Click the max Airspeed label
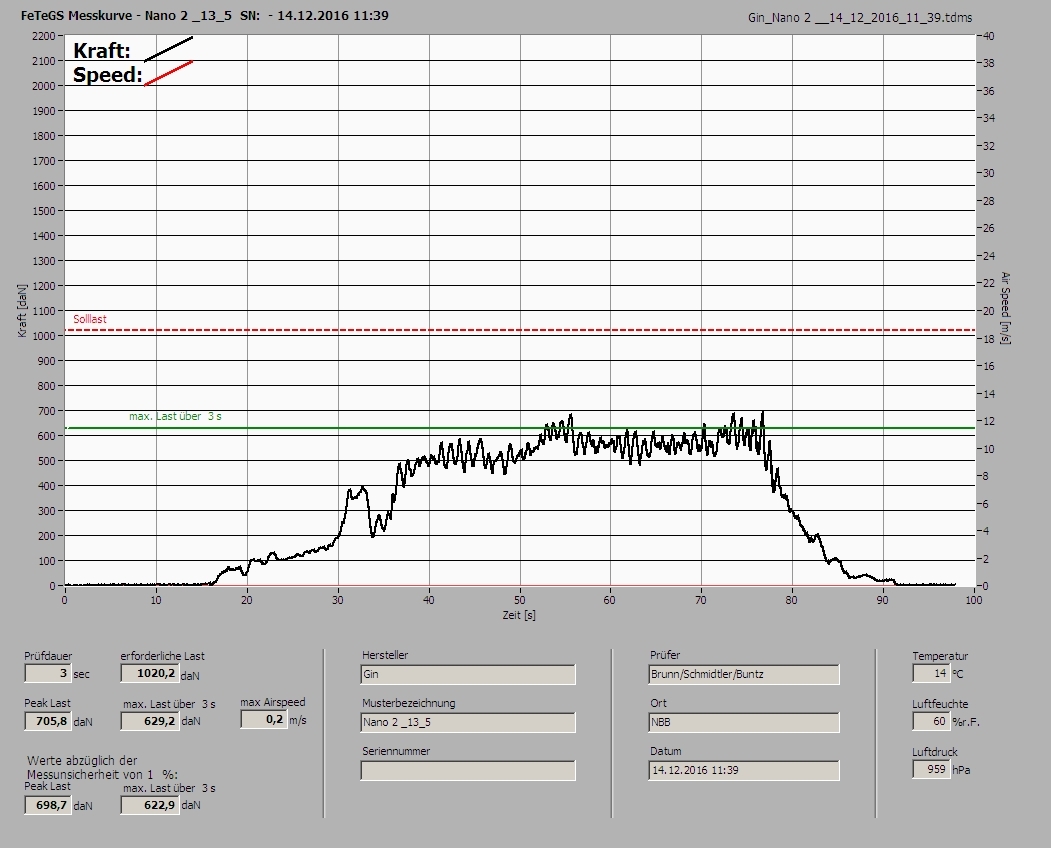 pyautogui.click(x=273, y=702)
